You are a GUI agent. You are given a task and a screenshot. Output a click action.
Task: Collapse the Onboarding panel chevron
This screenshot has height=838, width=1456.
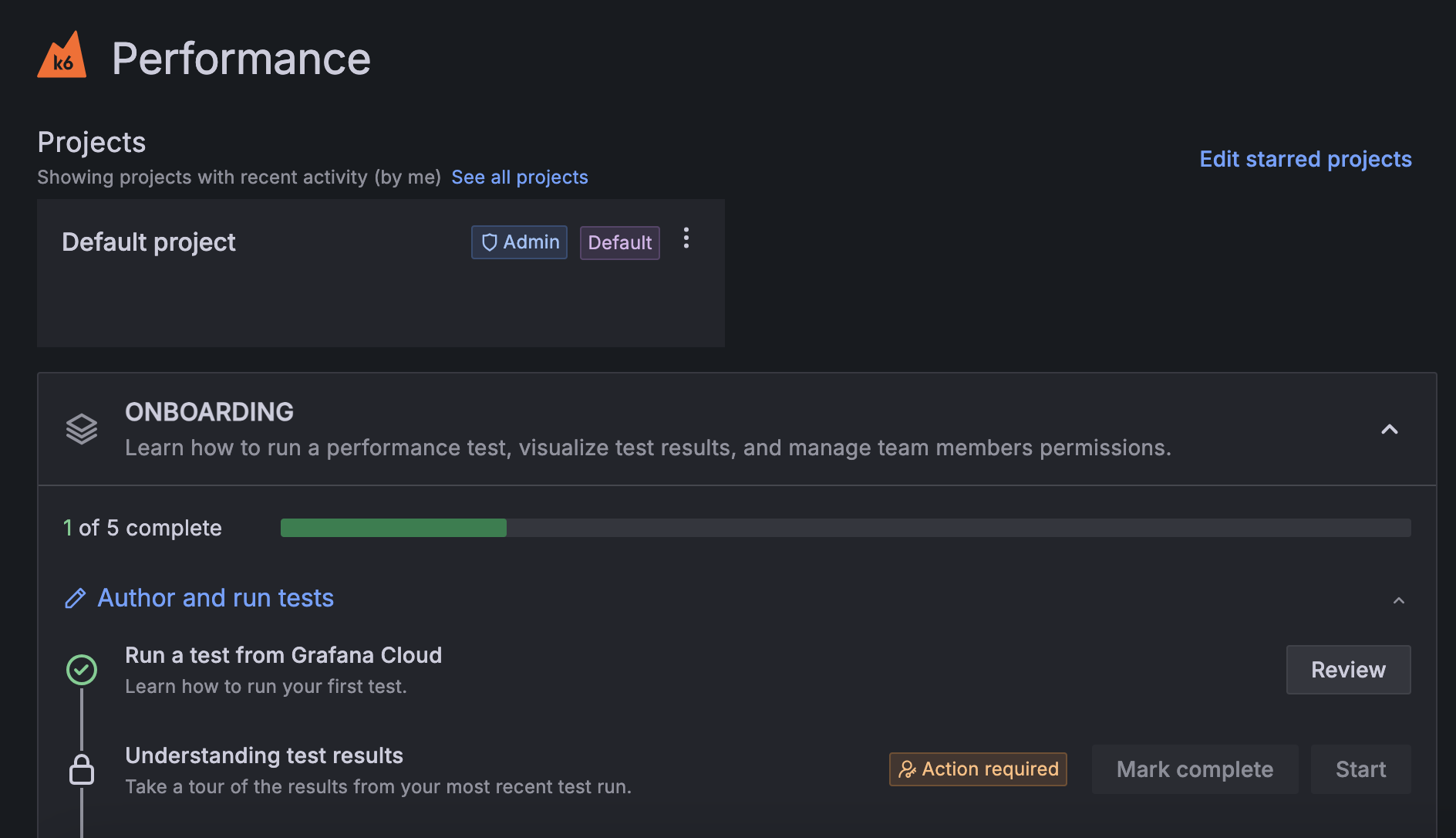pyautogui.click(x=1389, y=430)
